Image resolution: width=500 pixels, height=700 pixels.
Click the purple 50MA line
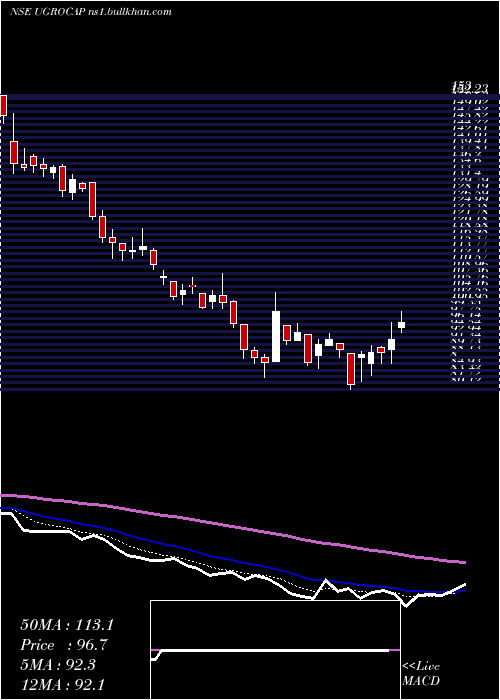pos(232,527)
